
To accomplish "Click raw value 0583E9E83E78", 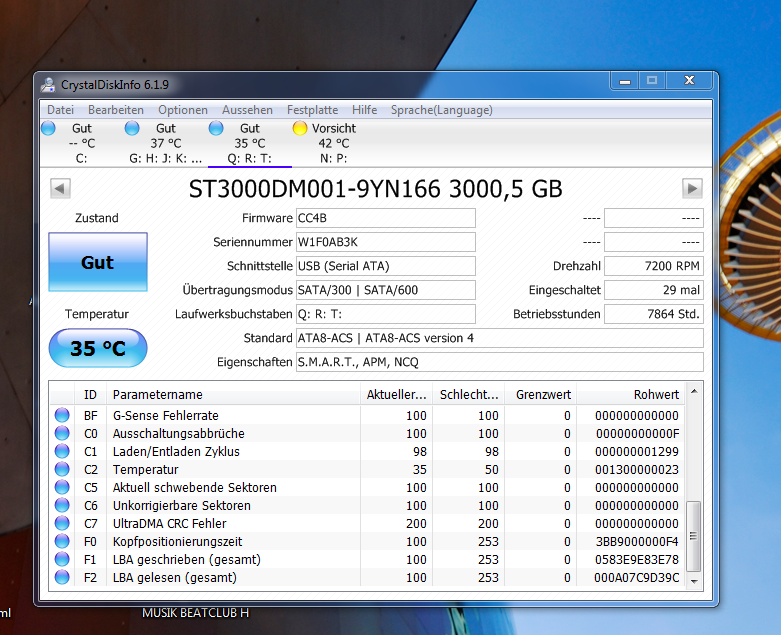I will pos(637,559).
